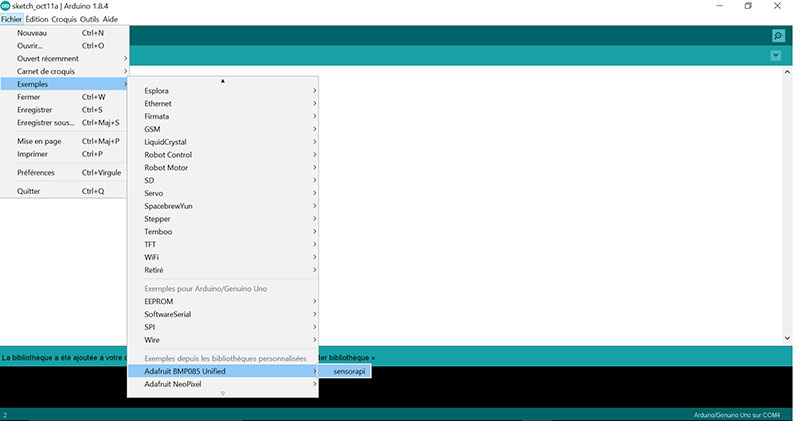Choose Enregistrer sous... menu item
The image size is (800, 421).
coord(64,122)
